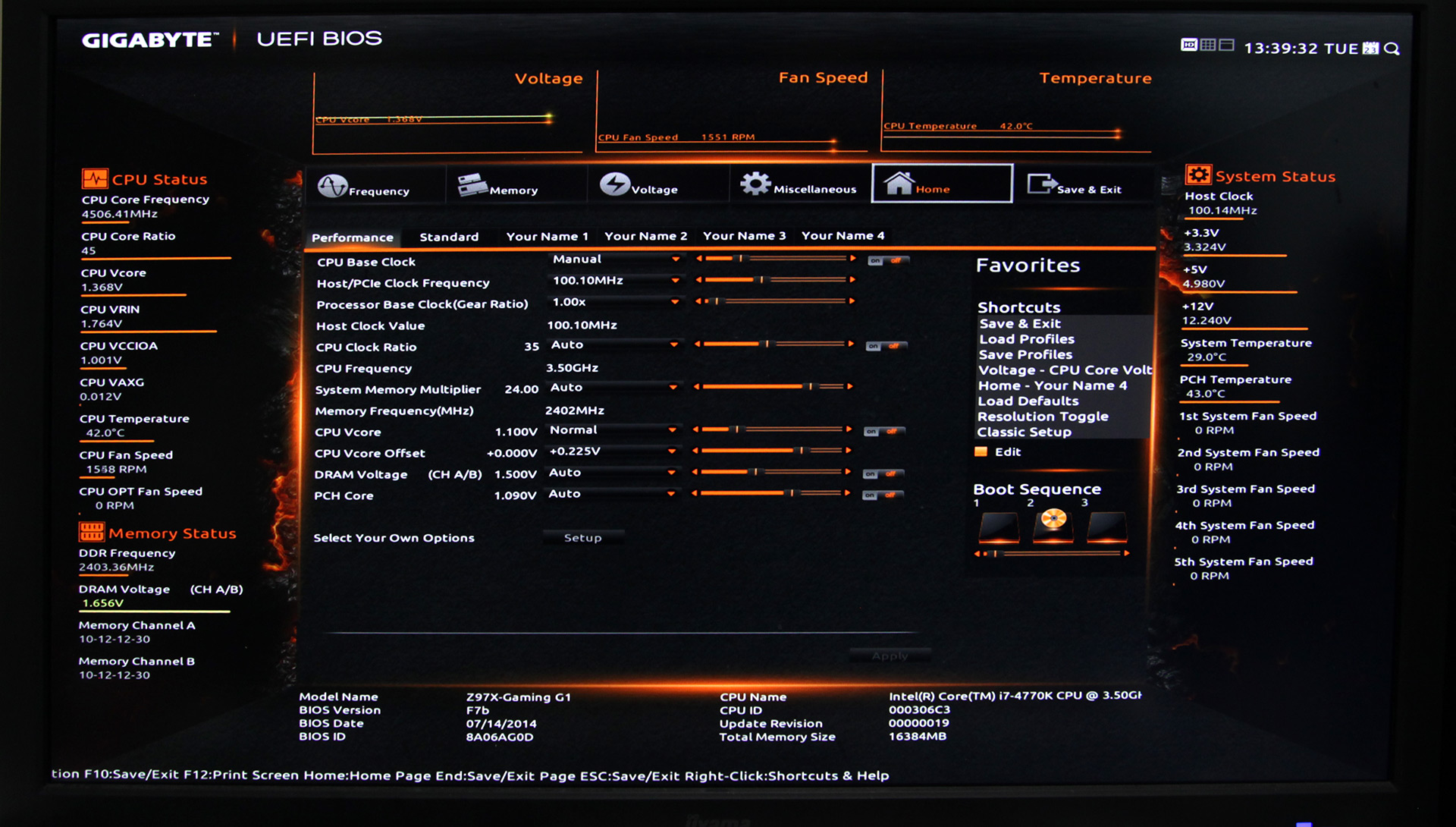Open the CPU Clock Ratio Auto dropdown

point(613,345)
